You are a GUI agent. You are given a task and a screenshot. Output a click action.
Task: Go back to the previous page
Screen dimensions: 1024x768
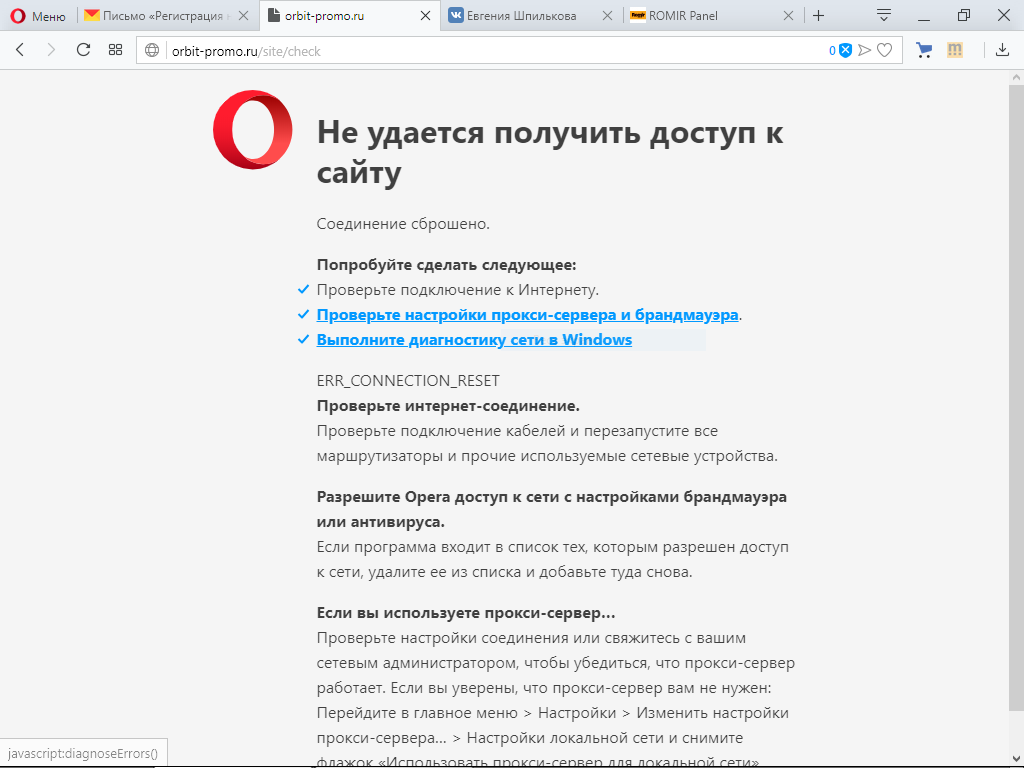click(20, 50)
